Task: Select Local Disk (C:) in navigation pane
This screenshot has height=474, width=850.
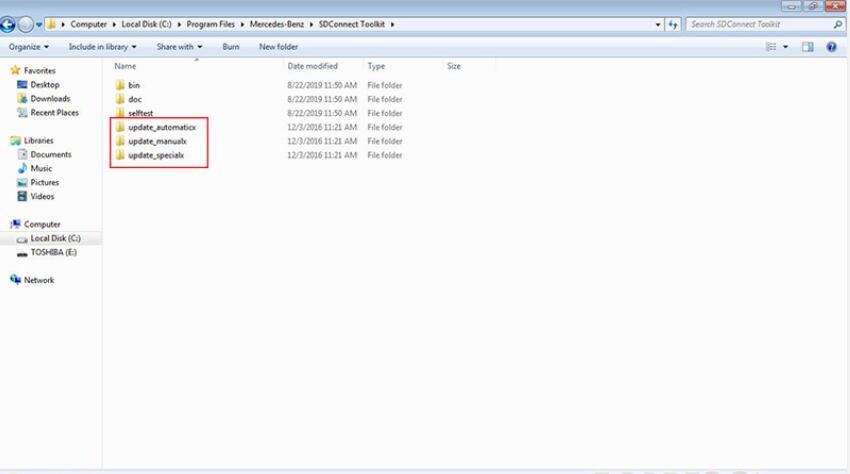Action: point(55,239)
